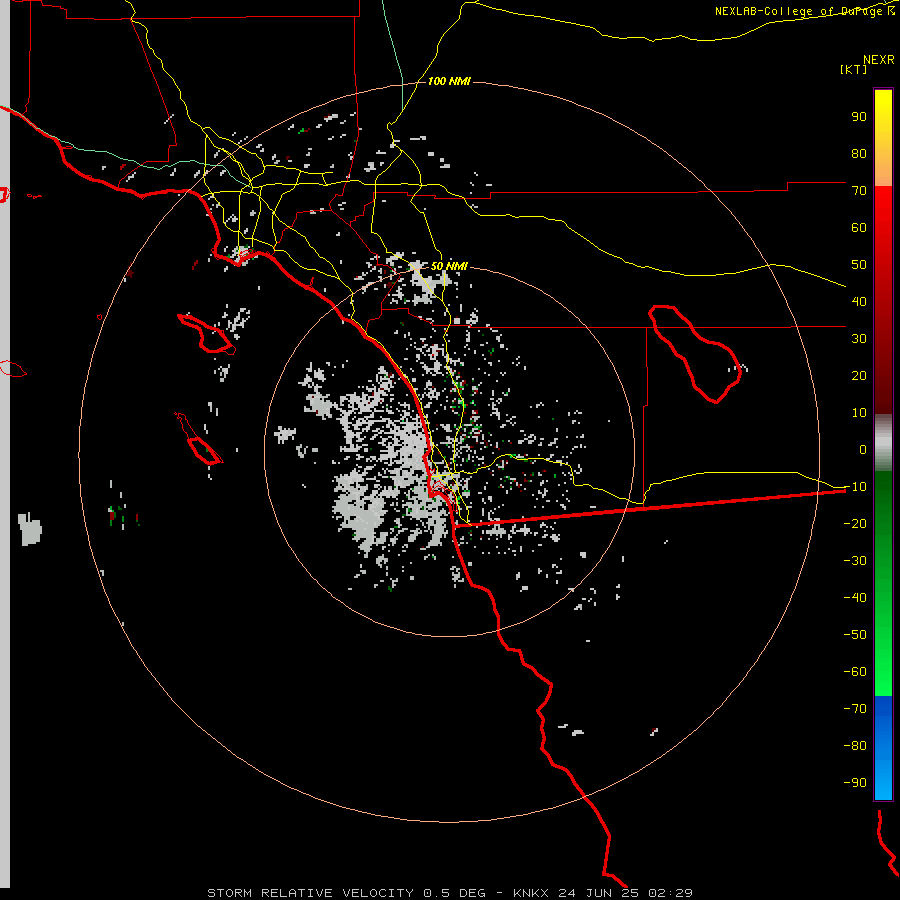
Task: Click the NEXR label above the color scale
Action: (x=878, y=60)
